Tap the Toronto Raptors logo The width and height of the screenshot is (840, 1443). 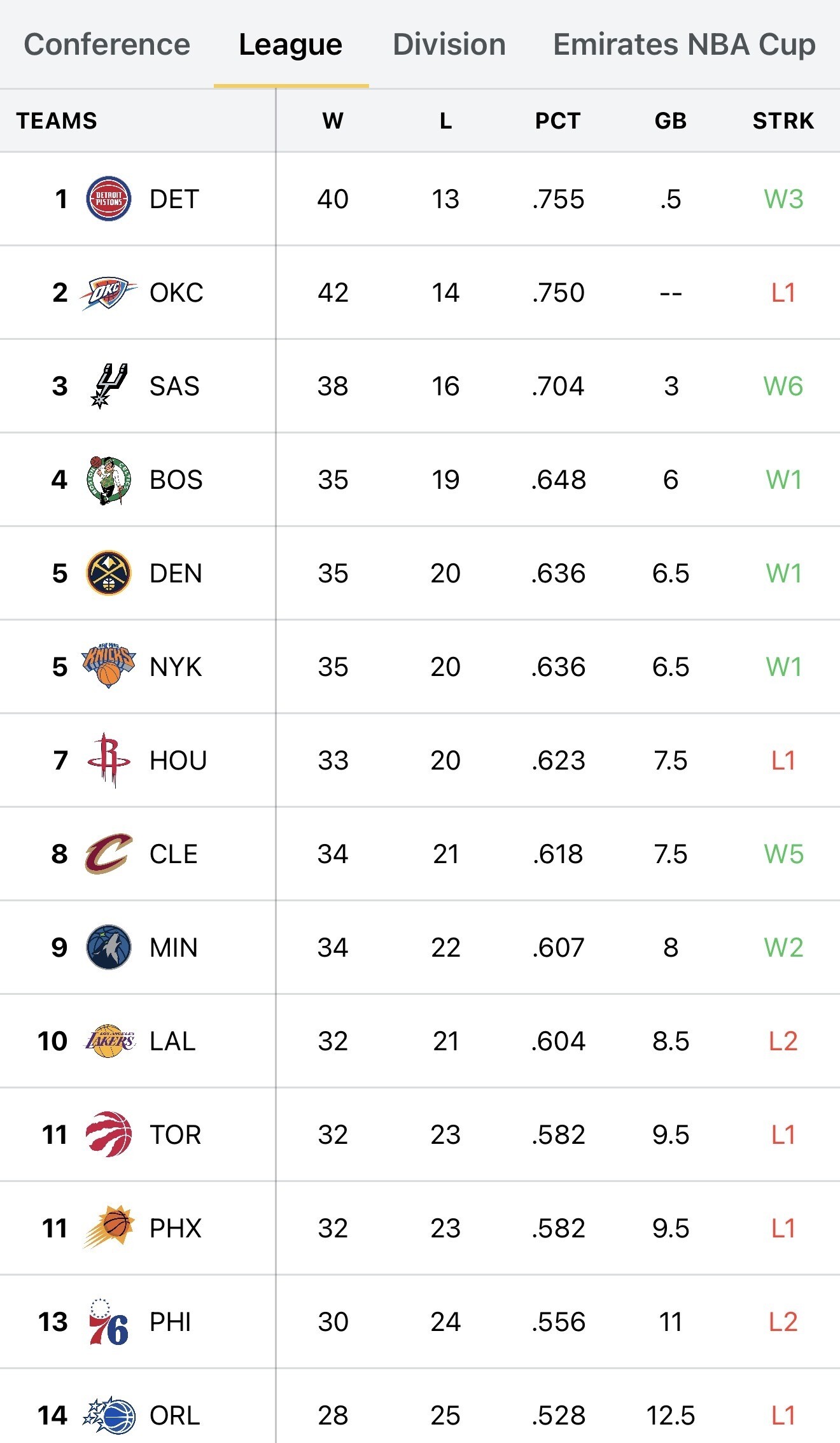pyautogui.click(x=109, y=1134)
